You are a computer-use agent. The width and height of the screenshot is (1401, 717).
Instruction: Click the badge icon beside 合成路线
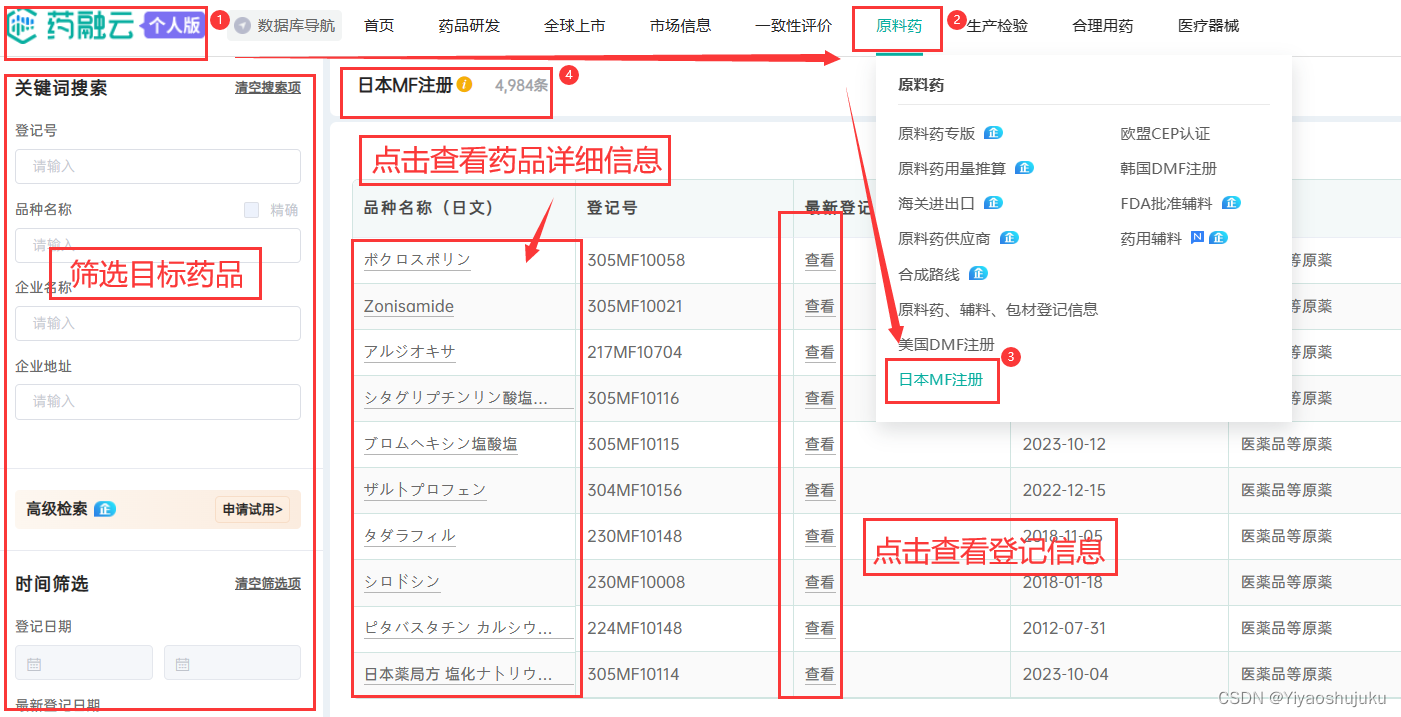tap(978, 273)
